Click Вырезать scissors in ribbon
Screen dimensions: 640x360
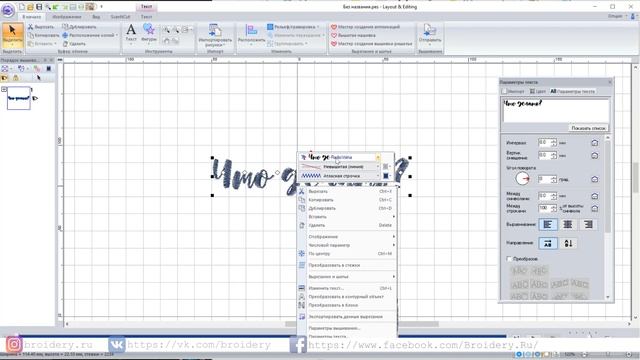40,27
